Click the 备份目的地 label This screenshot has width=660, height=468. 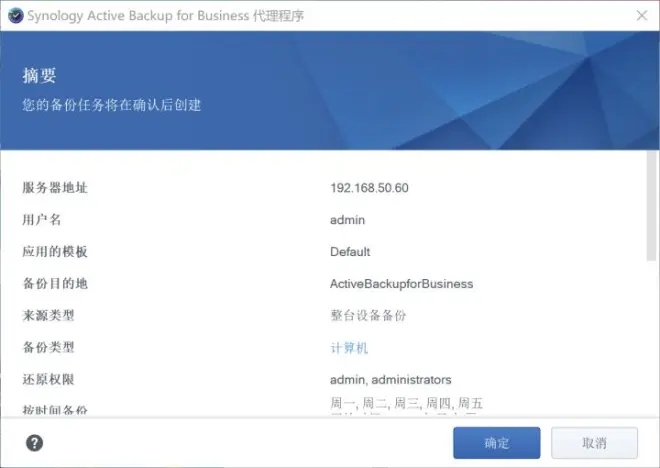click(55, 284)
